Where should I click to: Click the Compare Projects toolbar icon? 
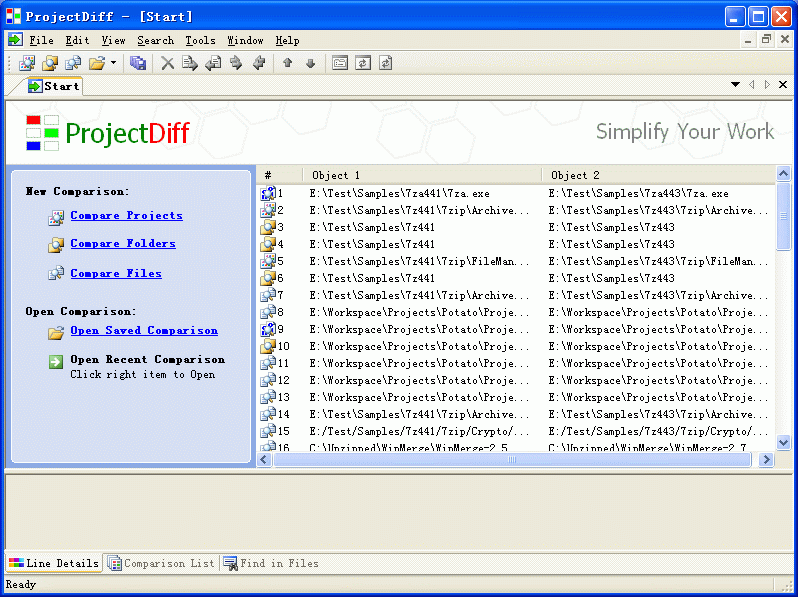[26, 63]
